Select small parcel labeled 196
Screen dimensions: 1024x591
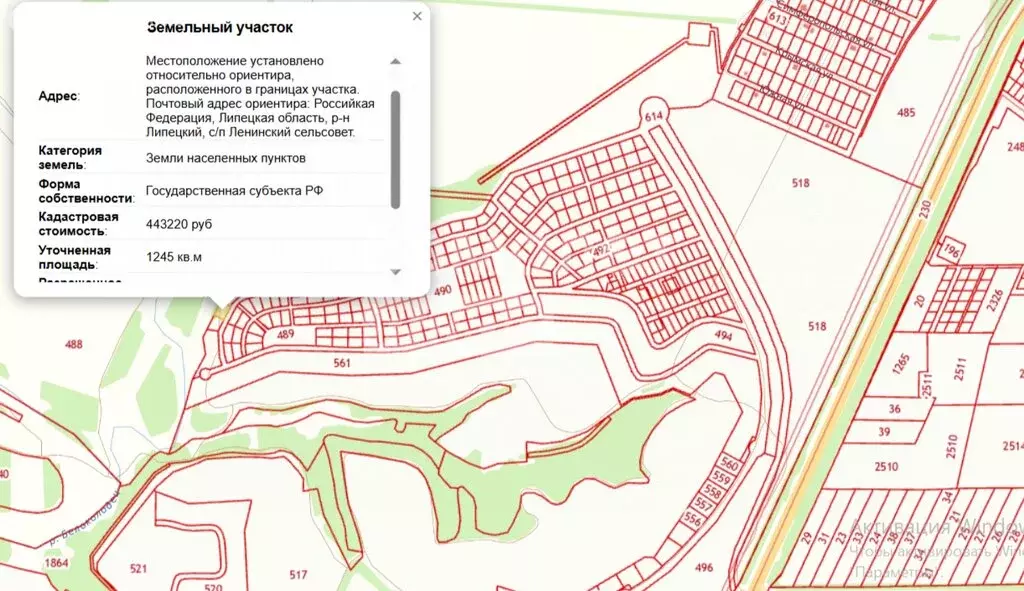point(950,250)
